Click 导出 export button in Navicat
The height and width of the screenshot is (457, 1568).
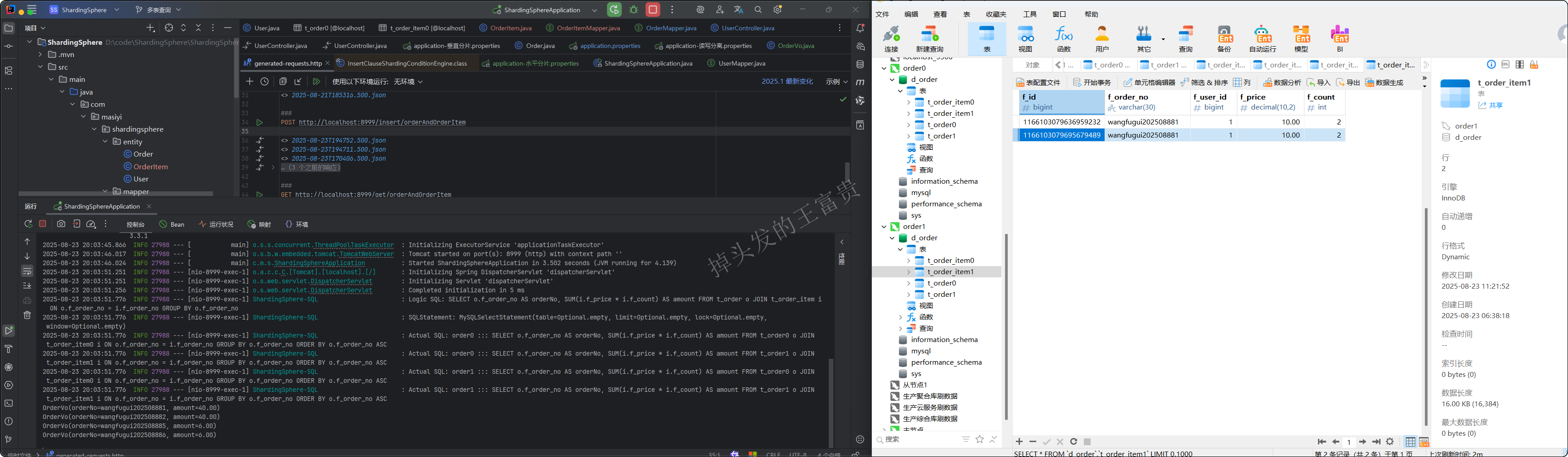pos(1347,82)
